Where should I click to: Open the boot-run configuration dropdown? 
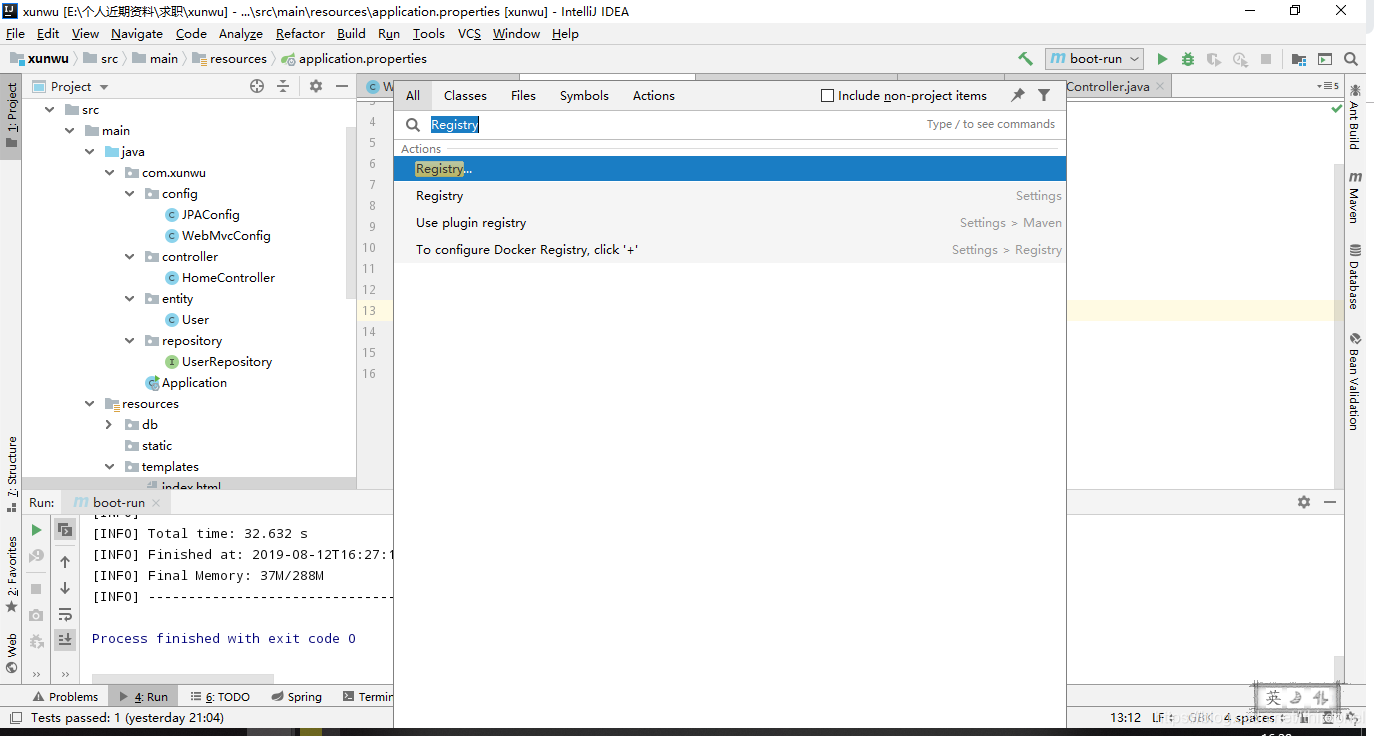pos(1094,59)
